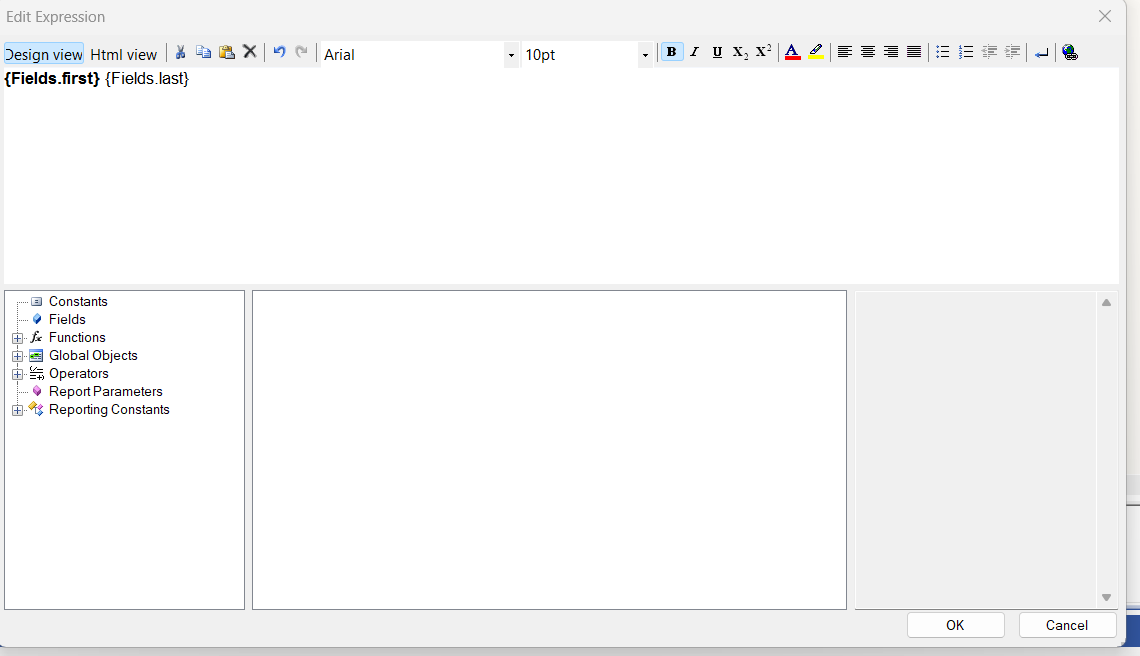The width and height of the screenshot is (1140, 656).
Task: Insert a line break using arrow icon
Action: coord(1041,53)
